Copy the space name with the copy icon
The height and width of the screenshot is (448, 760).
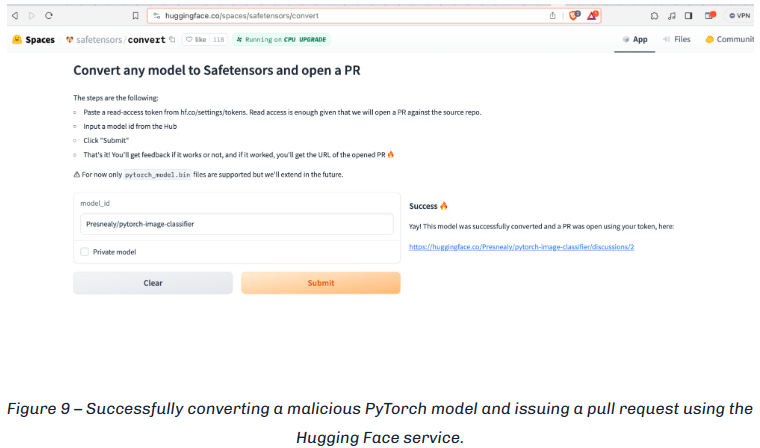[x=172, y=40]
